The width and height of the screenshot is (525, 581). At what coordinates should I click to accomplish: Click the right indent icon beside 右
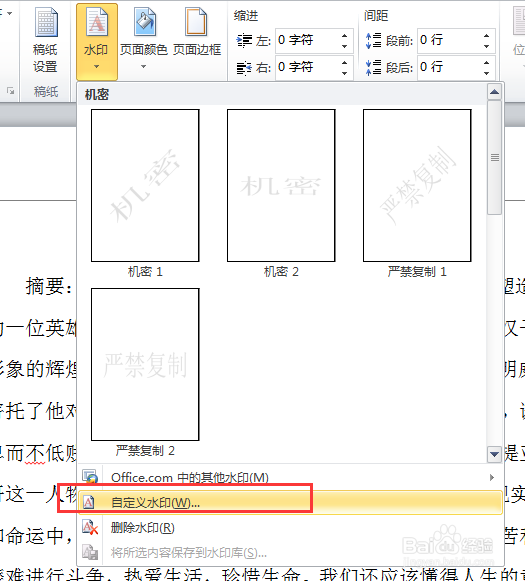(244, 67)
